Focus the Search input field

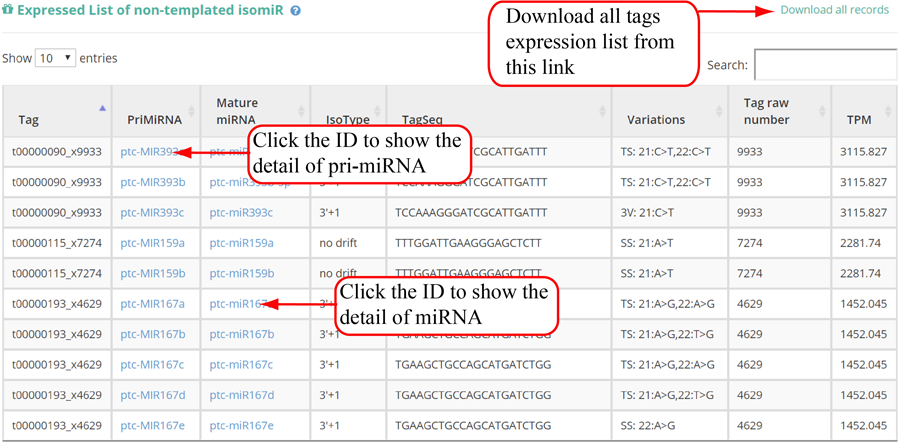(824, 65)
